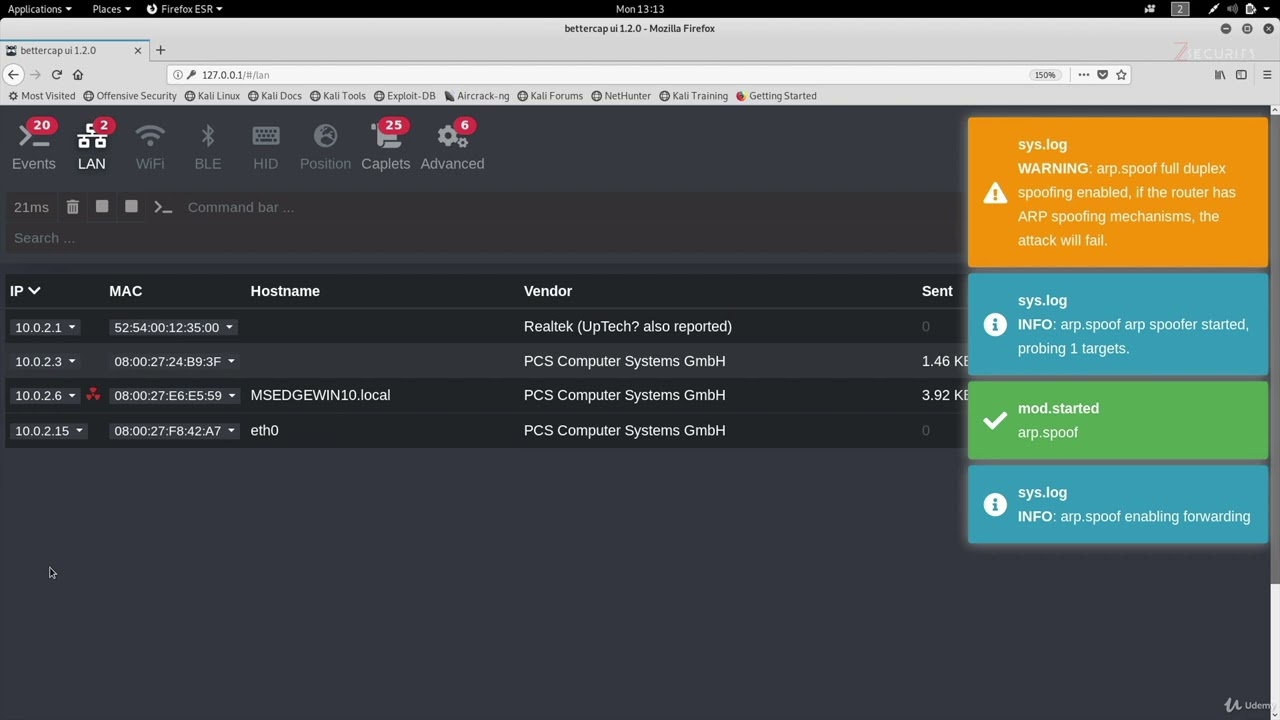
Task: Open the HID keyboard module
Action: pos(266,146)
